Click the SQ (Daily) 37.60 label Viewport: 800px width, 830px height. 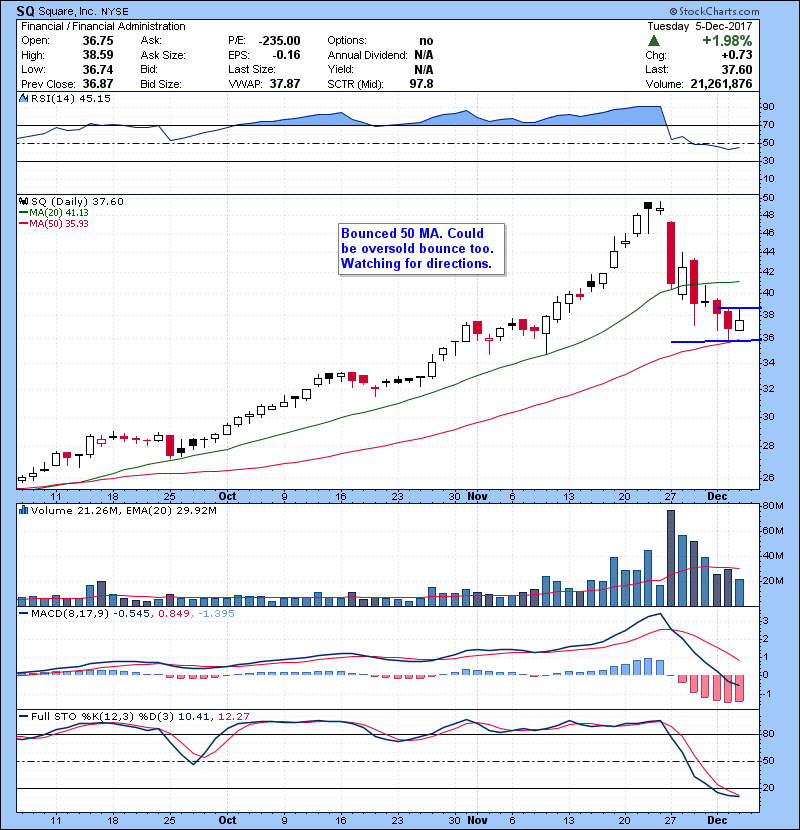click(x=77, y=201)
